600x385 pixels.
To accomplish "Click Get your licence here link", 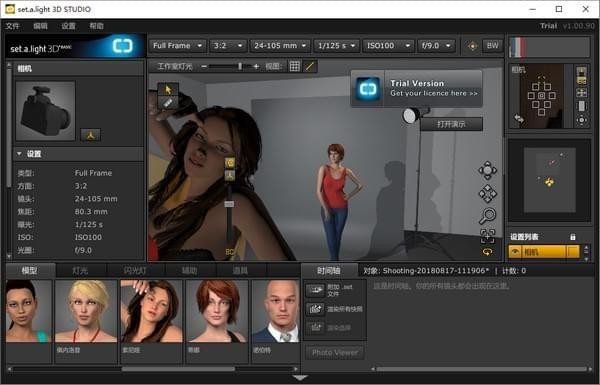I will pyautogui.click(x=434, y=93).
